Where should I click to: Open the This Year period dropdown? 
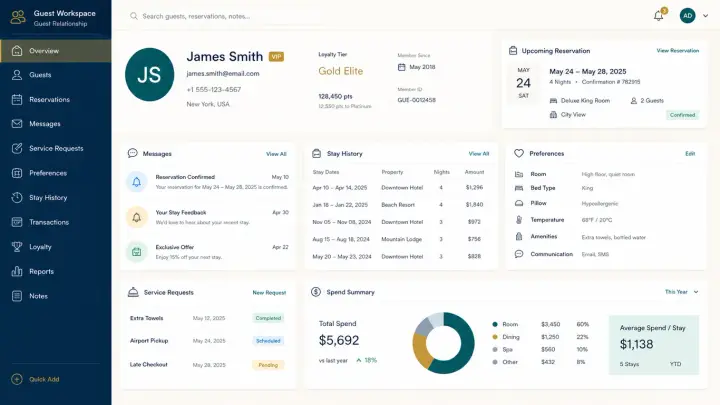681,292
